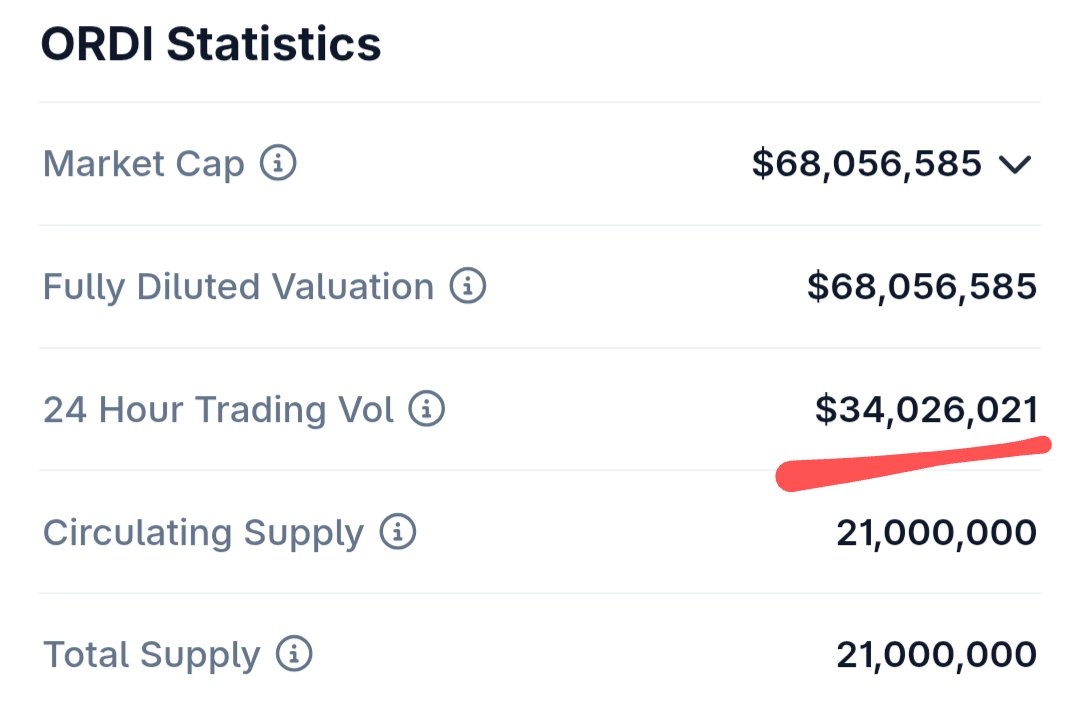Select the red underline annotation mark
Viewport: 1080px width, 706px height.
[913, 463]
